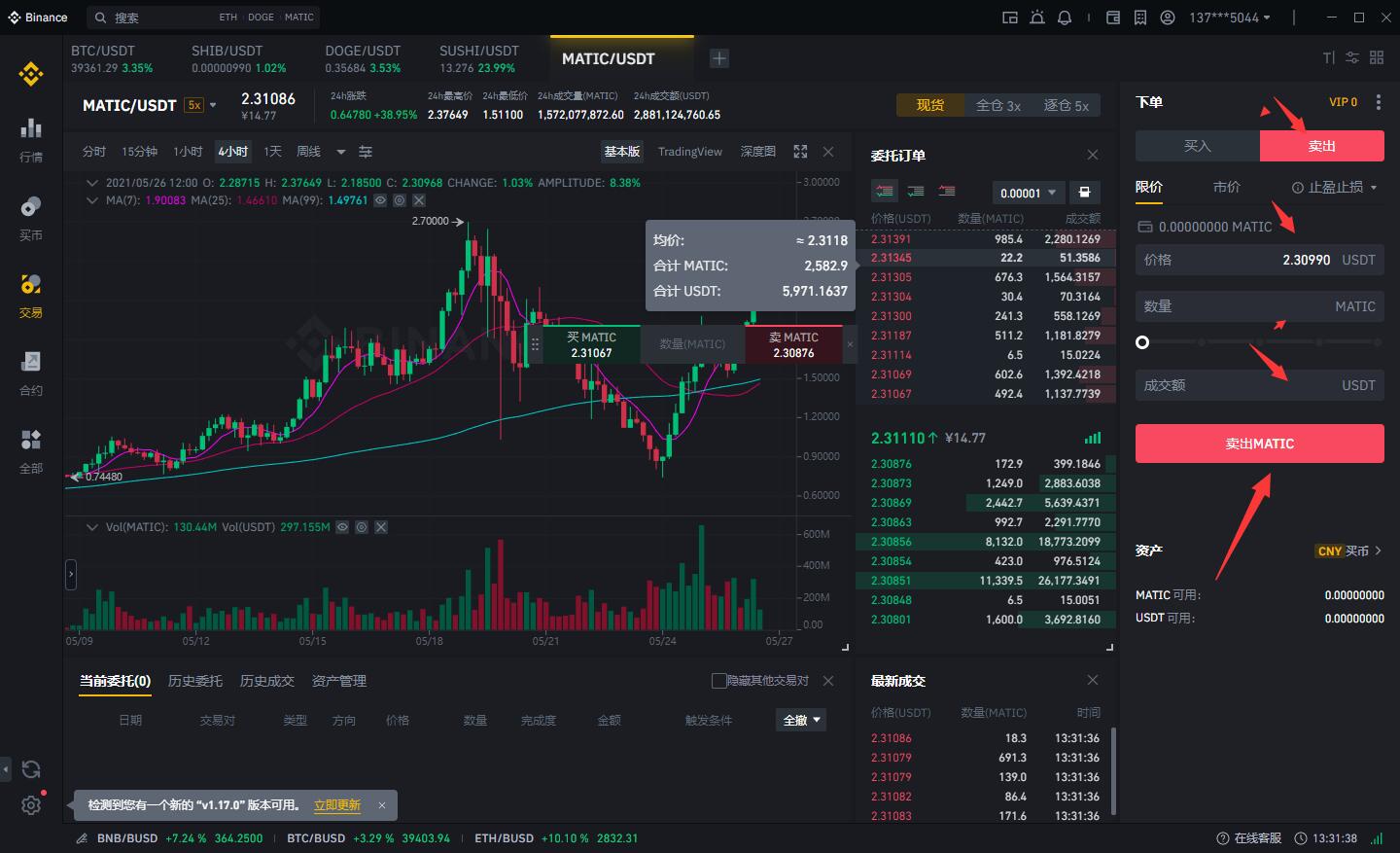Click the Binance logo in sidebar

31,74
